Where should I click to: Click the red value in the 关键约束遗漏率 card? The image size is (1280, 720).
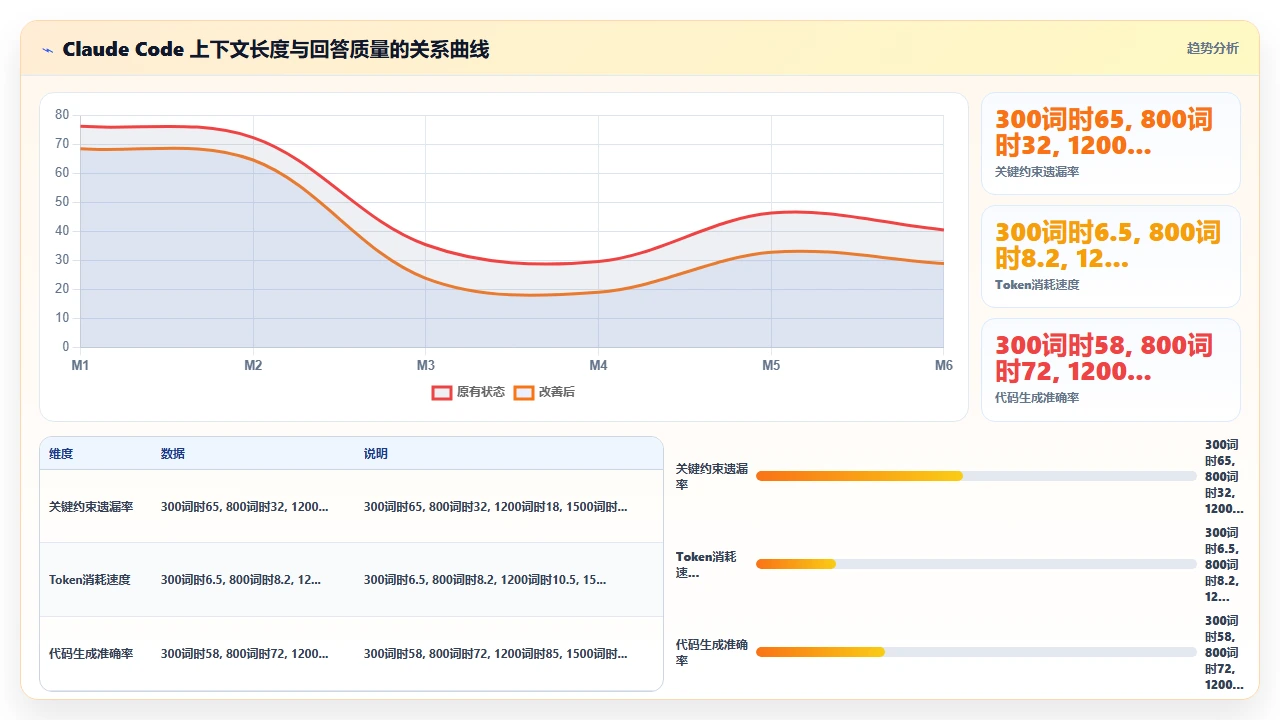(x=1104, y=133)
